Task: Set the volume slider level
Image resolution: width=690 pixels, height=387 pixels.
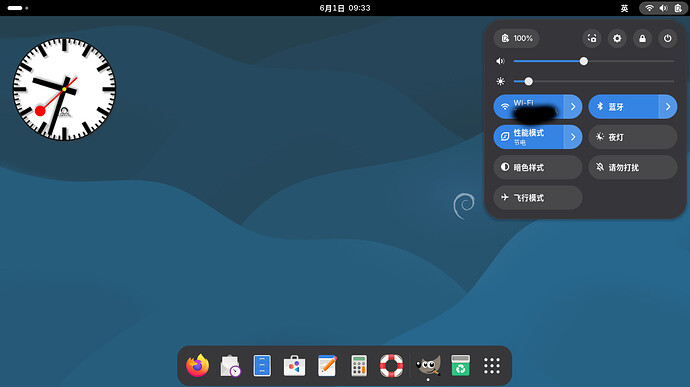Action: 594,61
